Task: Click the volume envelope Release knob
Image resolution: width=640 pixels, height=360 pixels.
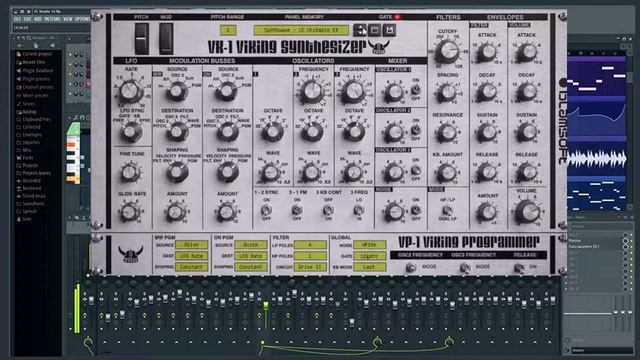Action: point(527,172)
